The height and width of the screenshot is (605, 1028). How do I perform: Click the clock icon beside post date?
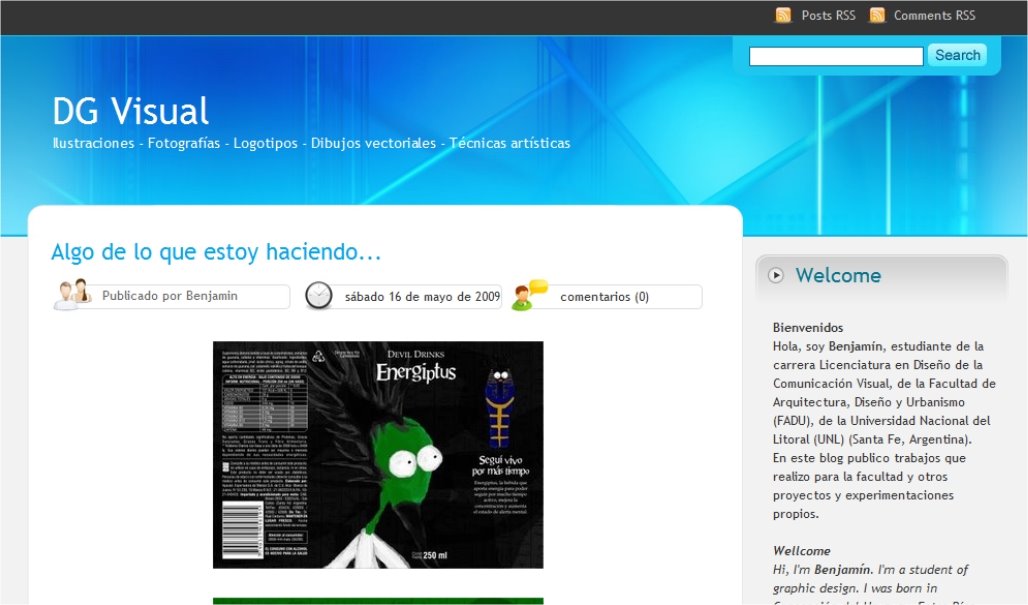coord(319,295)
